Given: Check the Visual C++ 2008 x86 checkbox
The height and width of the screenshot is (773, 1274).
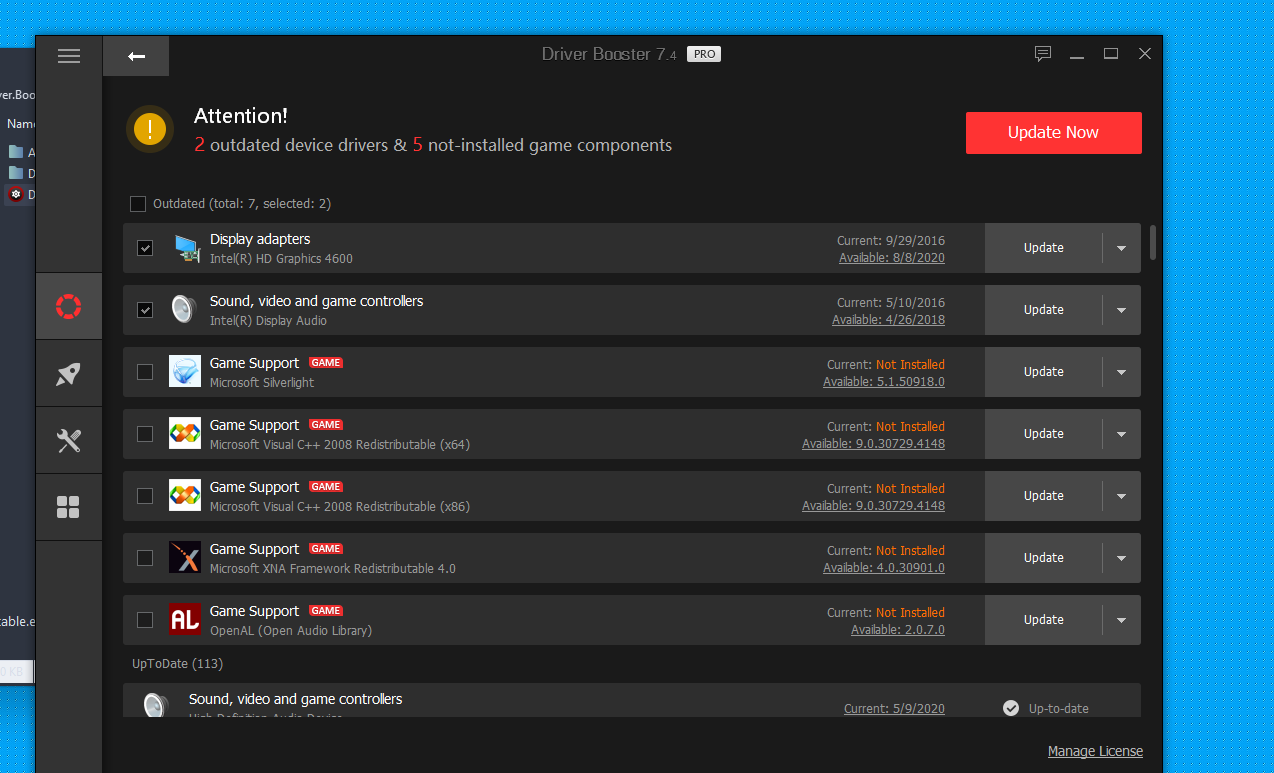Looking at the screenshot, I should coord(145,496).
